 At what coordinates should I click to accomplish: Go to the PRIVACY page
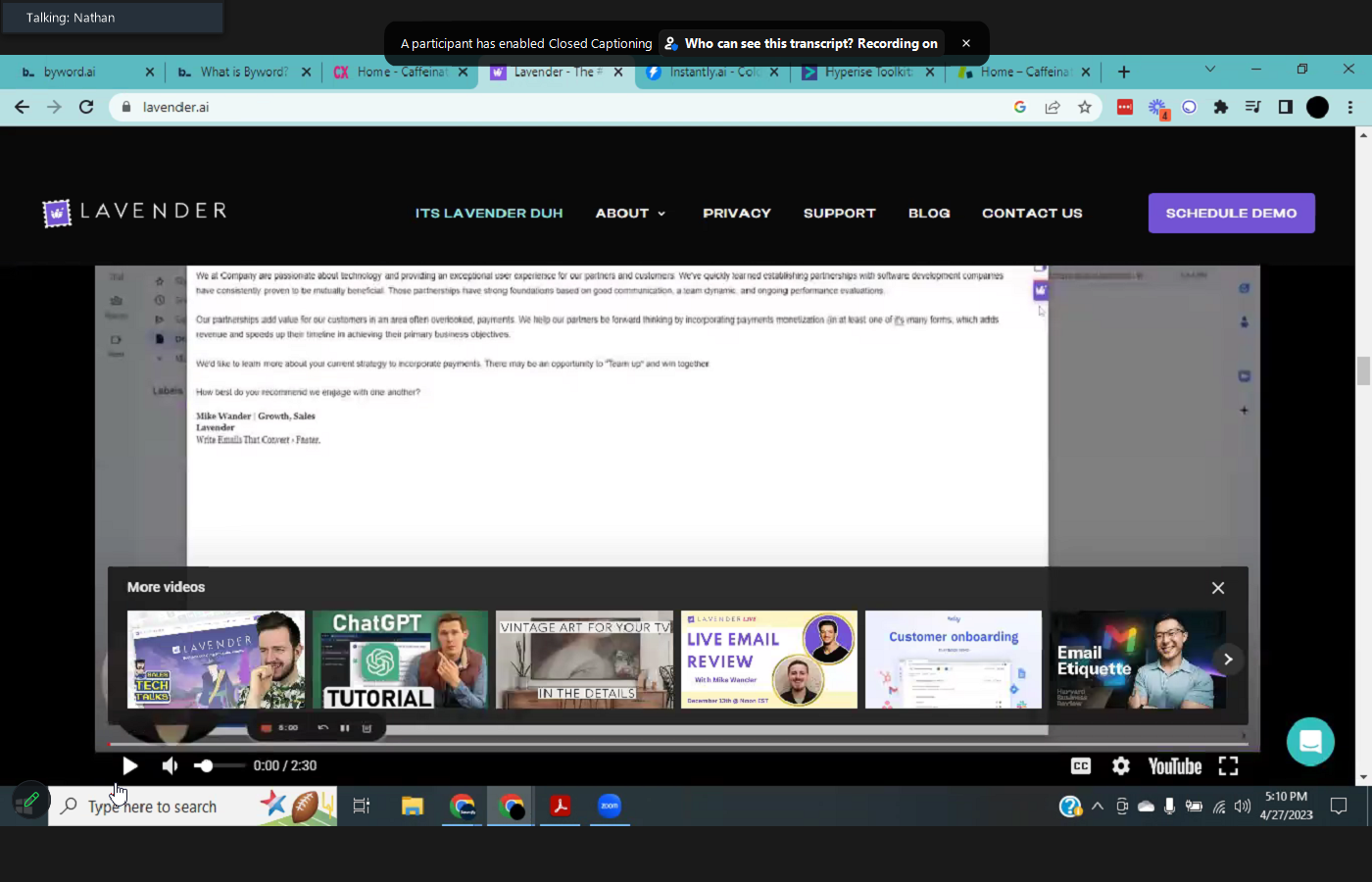pos(736,213)
